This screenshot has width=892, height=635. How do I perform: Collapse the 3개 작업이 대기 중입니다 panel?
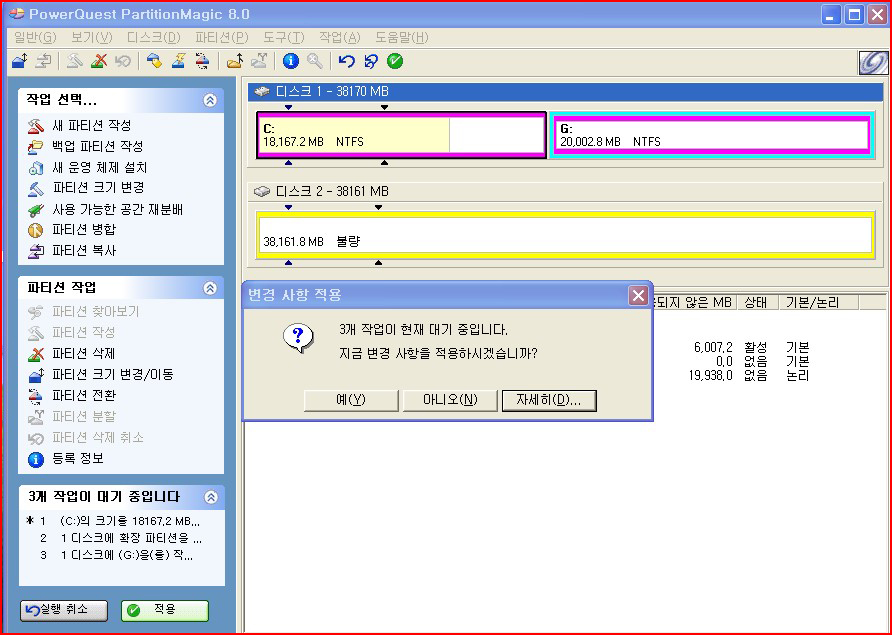pyautogui.click(x=210, y=497)
